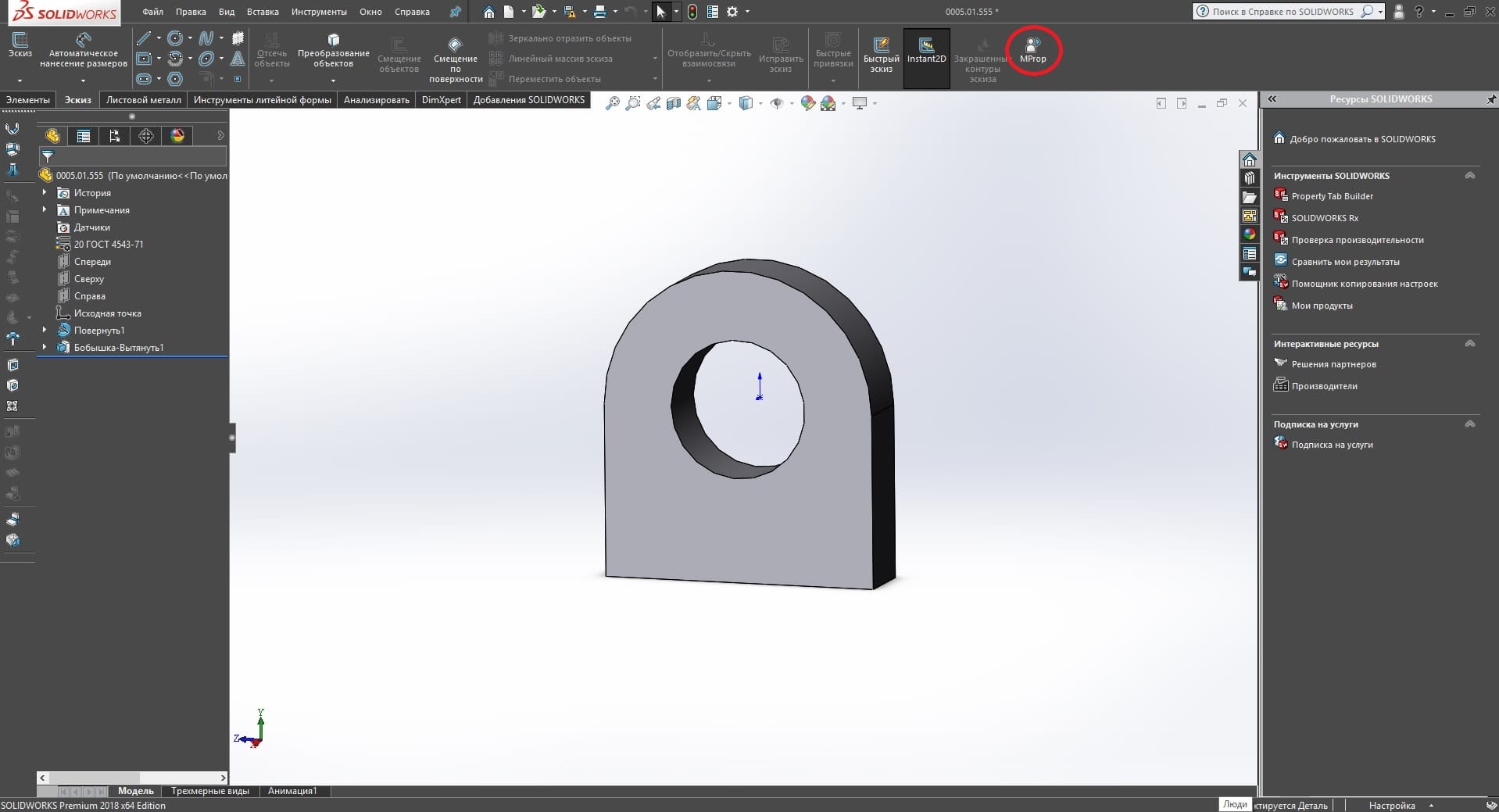Click the Rebuild traffic light icon
The height and width of the screenshot is (812, 1499).
tap(692, 12)
